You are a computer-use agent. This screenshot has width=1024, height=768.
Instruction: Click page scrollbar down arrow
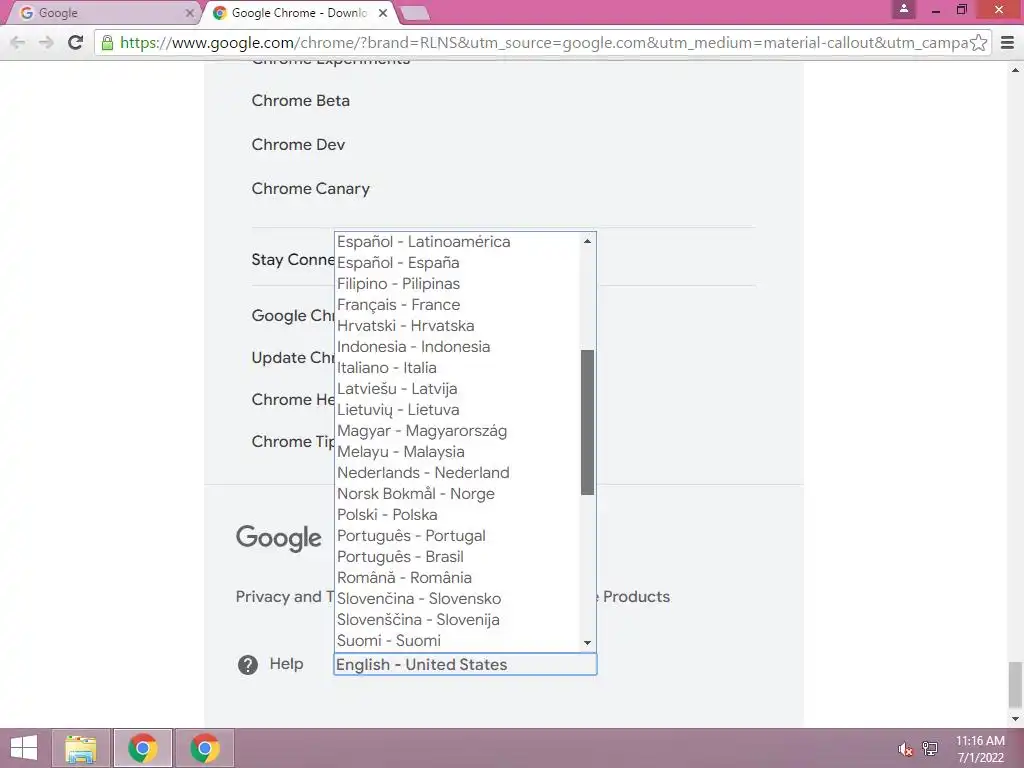(x=1015, y=719)
